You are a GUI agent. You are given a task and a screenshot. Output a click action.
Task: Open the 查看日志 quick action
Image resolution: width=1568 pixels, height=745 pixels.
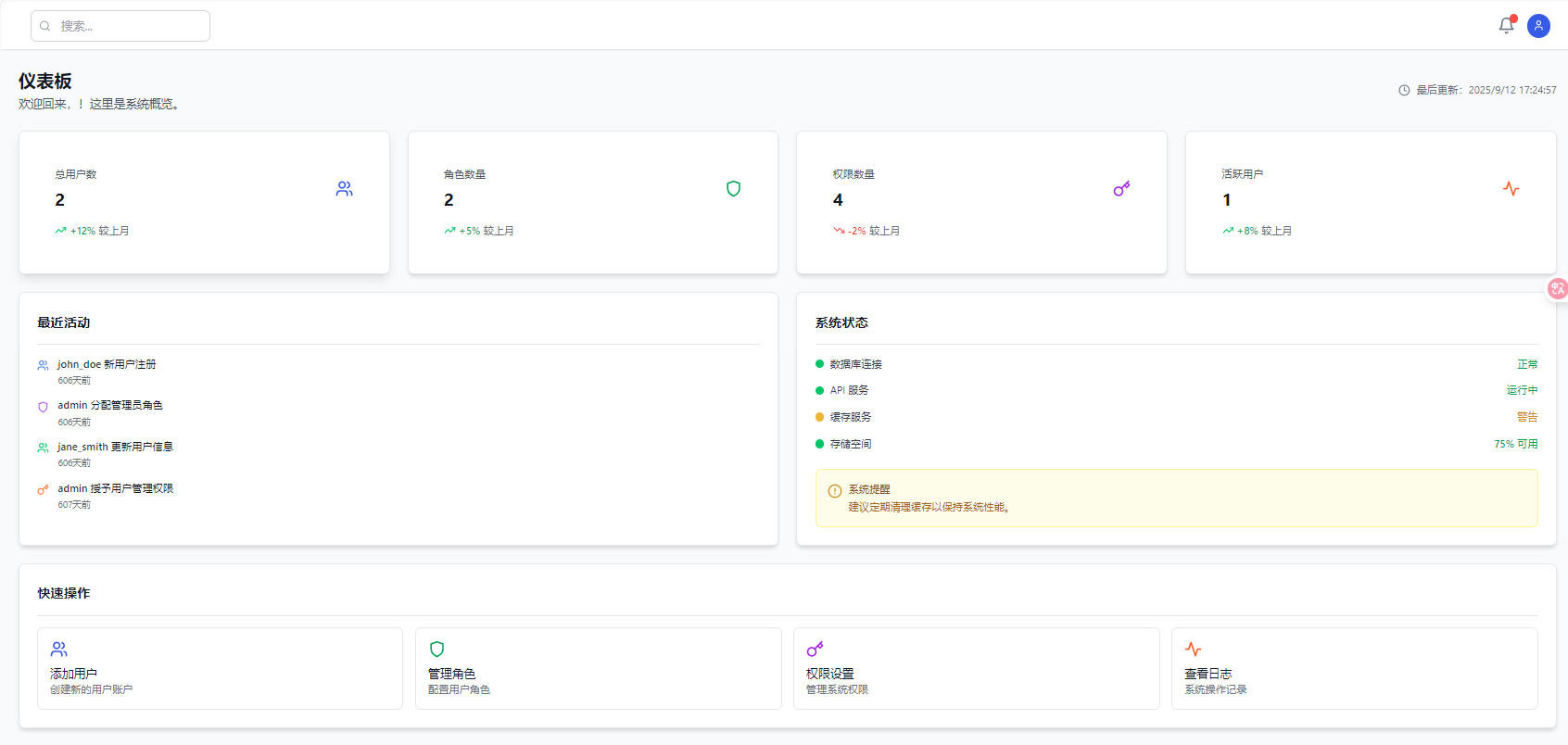1354,668
